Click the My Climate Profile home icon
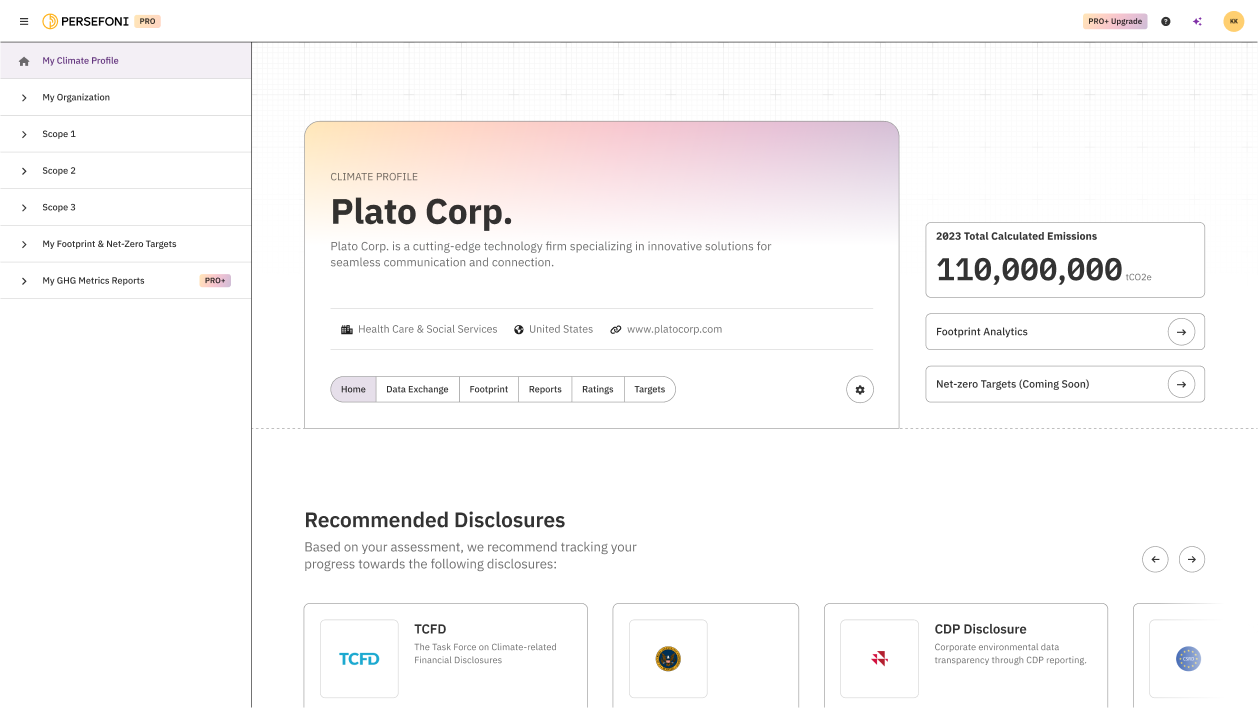Image resolution: width=1258 pixels, height=708 pixels. click(x=22, y=60)
